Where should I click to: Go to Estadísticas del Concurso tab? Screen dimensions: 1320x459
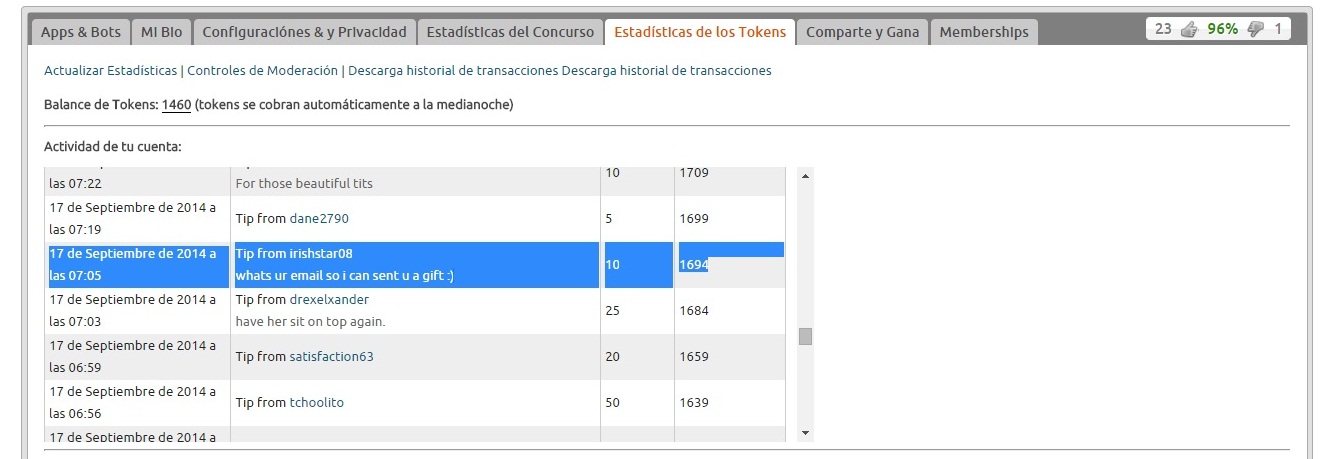[510, 32]
